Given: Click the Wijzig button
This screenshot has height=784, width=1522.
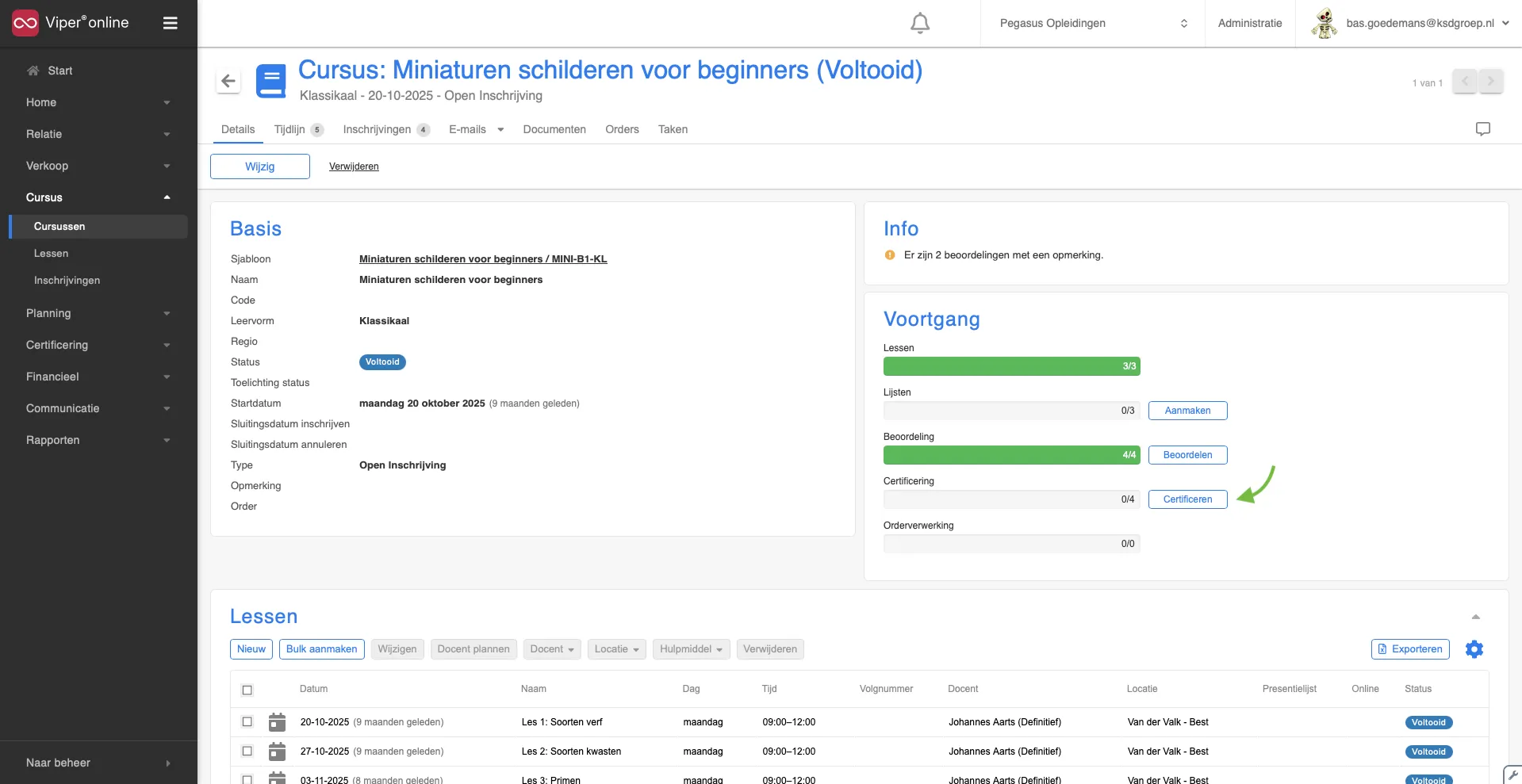Looking at the screenshot, I should pos(260,166).
